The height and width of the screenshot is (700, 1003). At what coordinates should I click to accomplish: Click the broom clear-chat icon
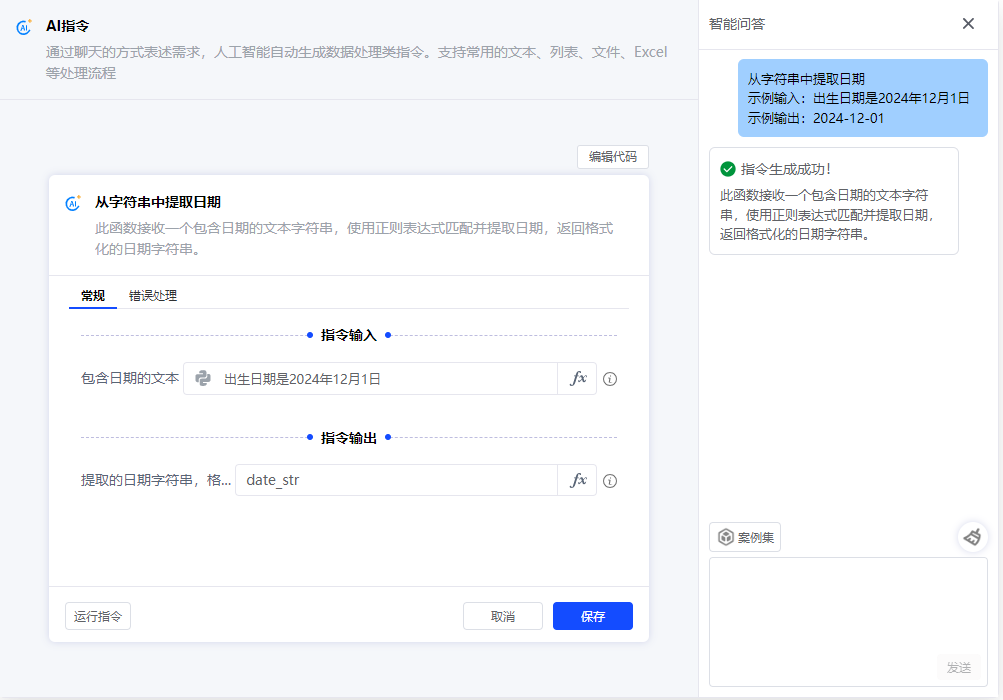point(972,537)
